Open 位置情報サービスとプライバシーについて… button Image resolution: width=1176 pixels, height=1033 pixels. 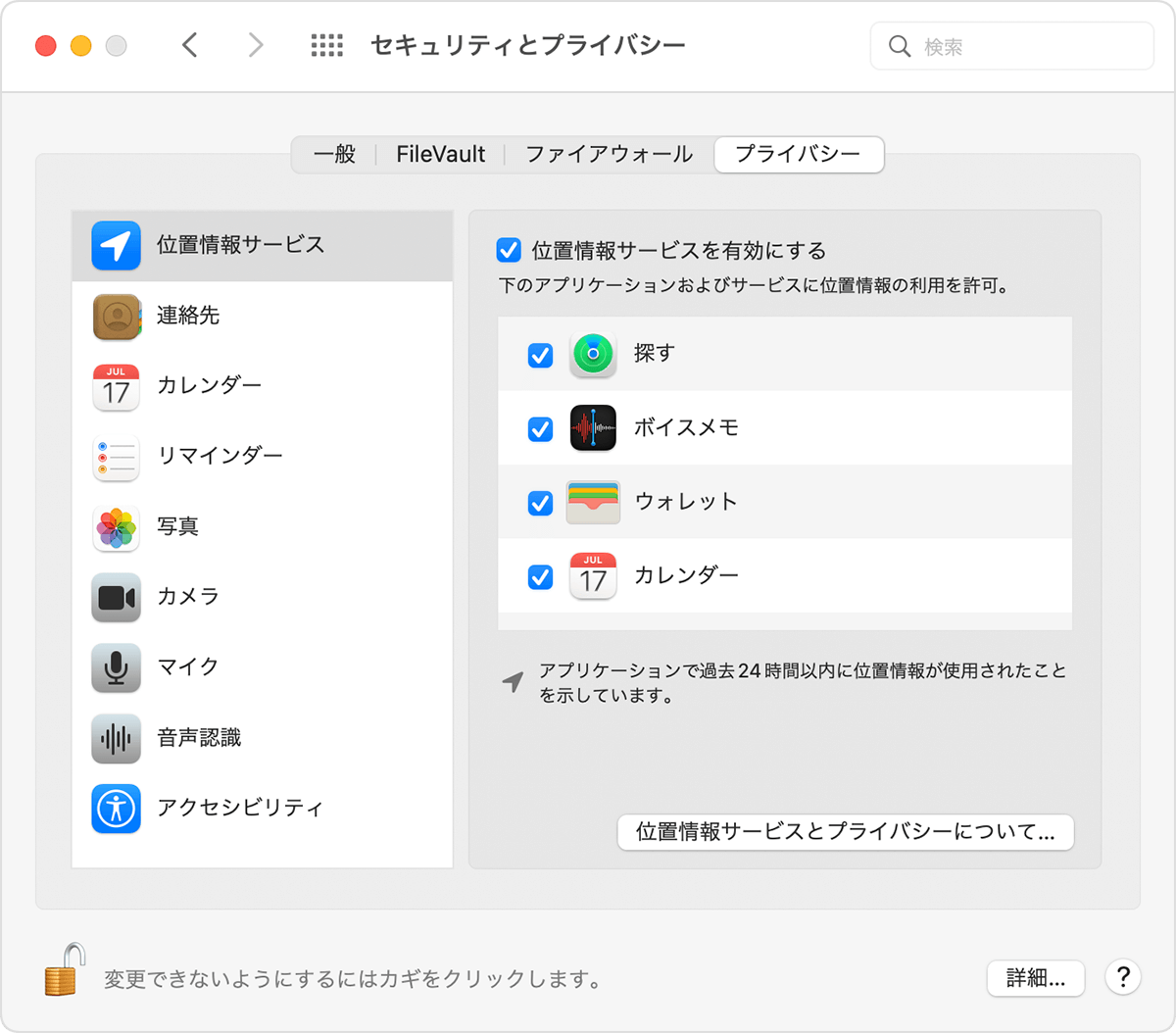tap(846, 832)
